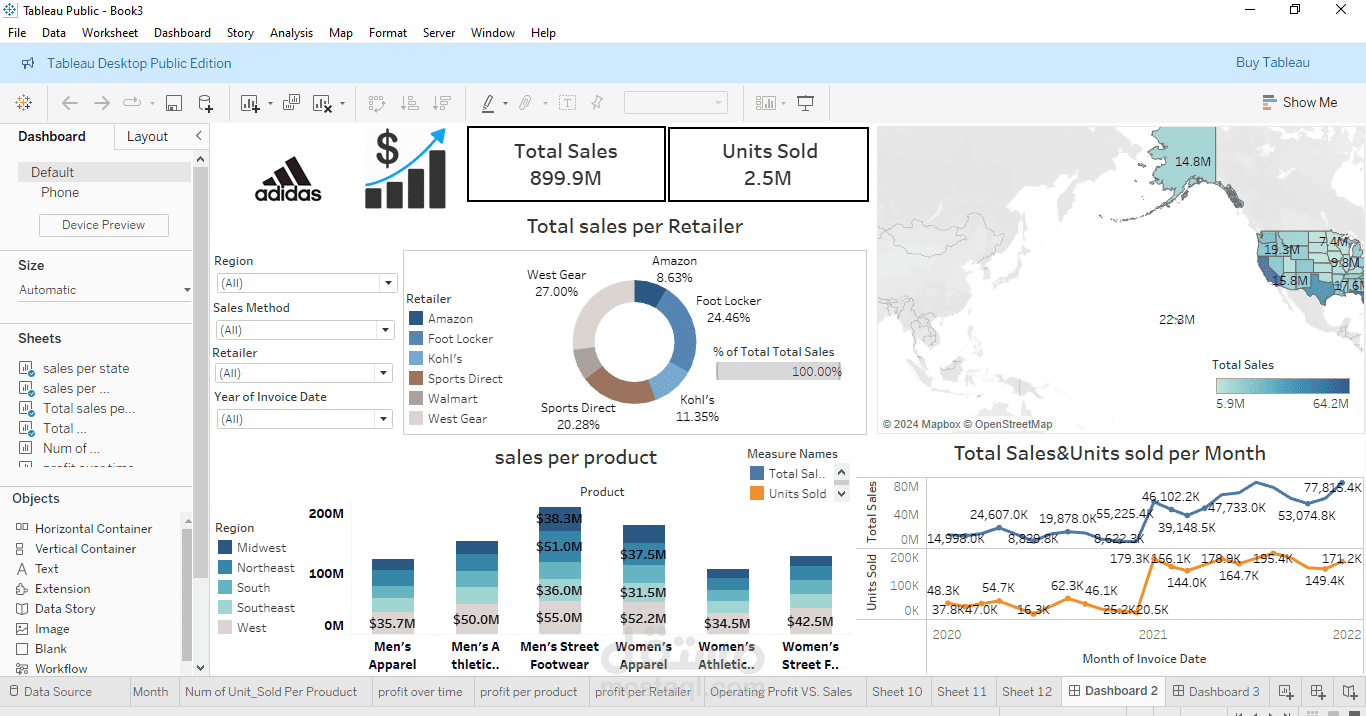Click the Replay animation loop icon
Viewport: 1366px width, 716px height.
click(132, 103)
